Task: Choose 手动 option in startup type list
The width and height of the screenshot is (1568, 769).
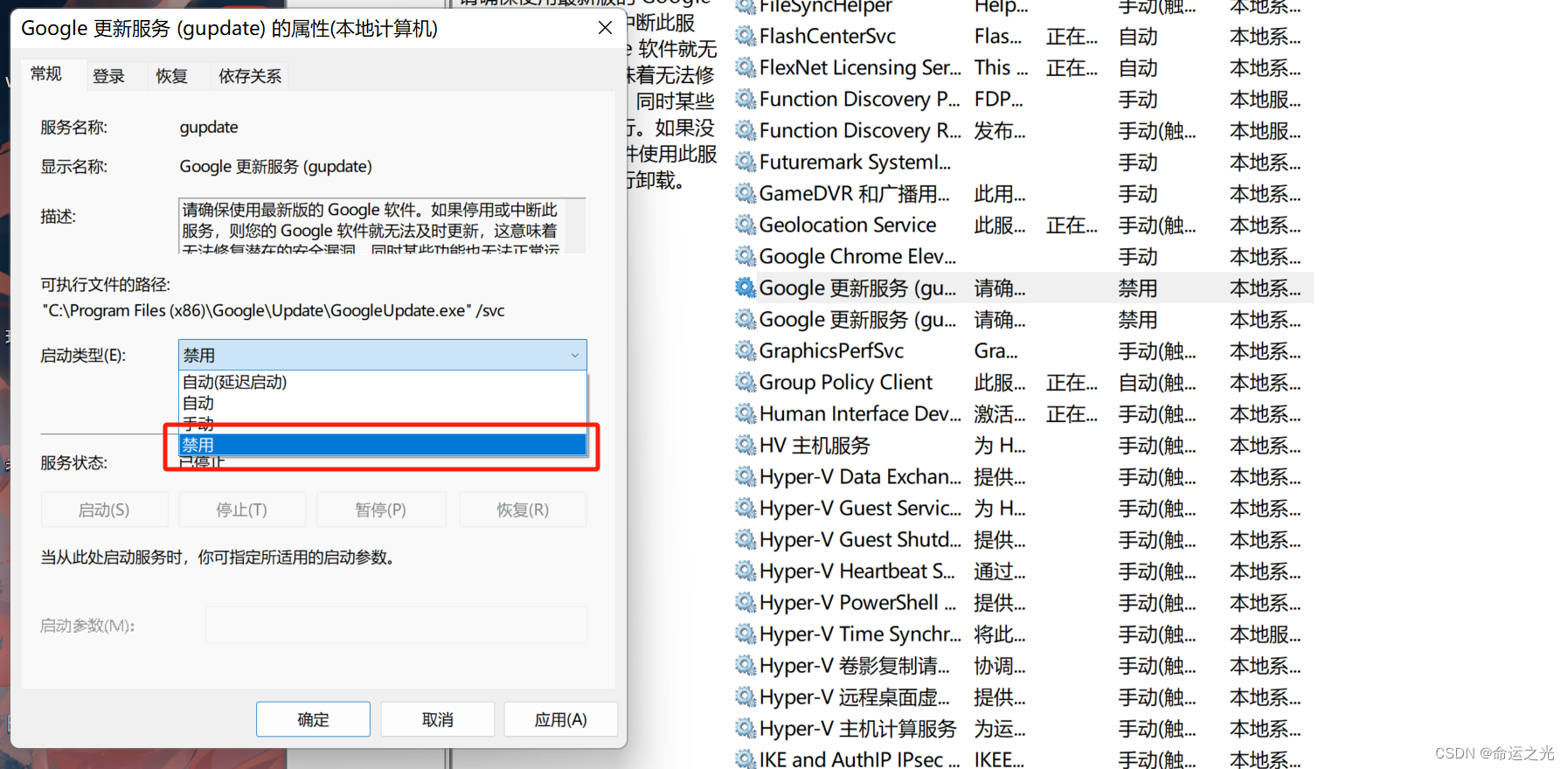Action: click(383, 424)
